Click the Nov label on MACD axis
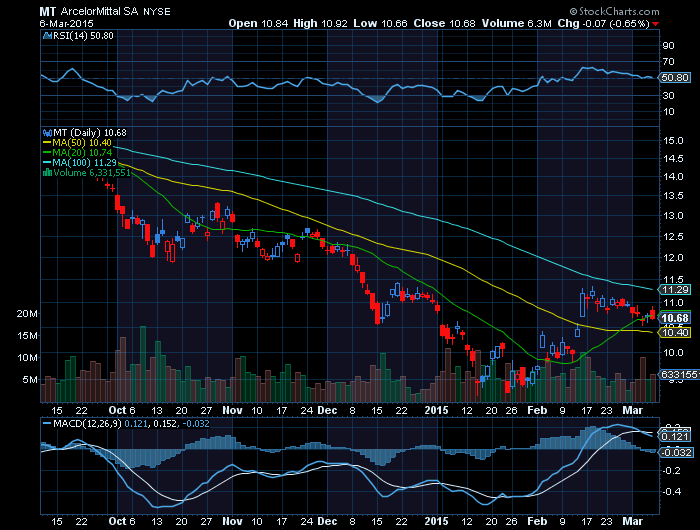Screen dimensions: 700x530 point(232,521)
